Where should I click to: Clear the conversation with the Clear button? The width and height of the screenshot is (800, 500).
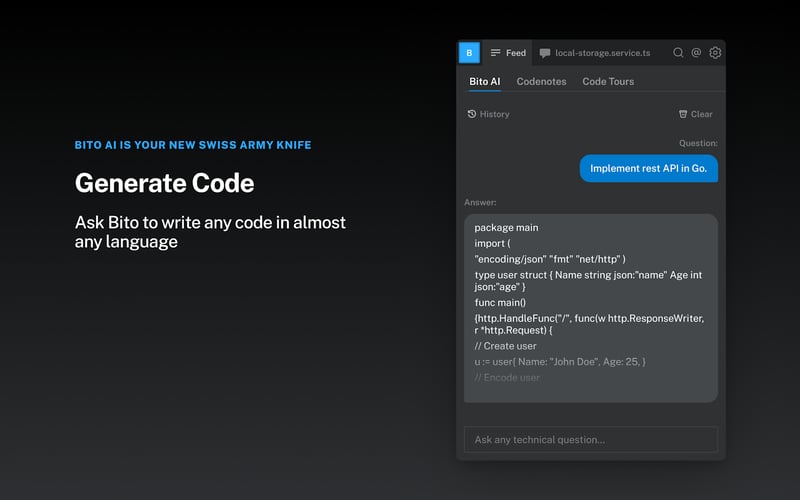point(695,114)
